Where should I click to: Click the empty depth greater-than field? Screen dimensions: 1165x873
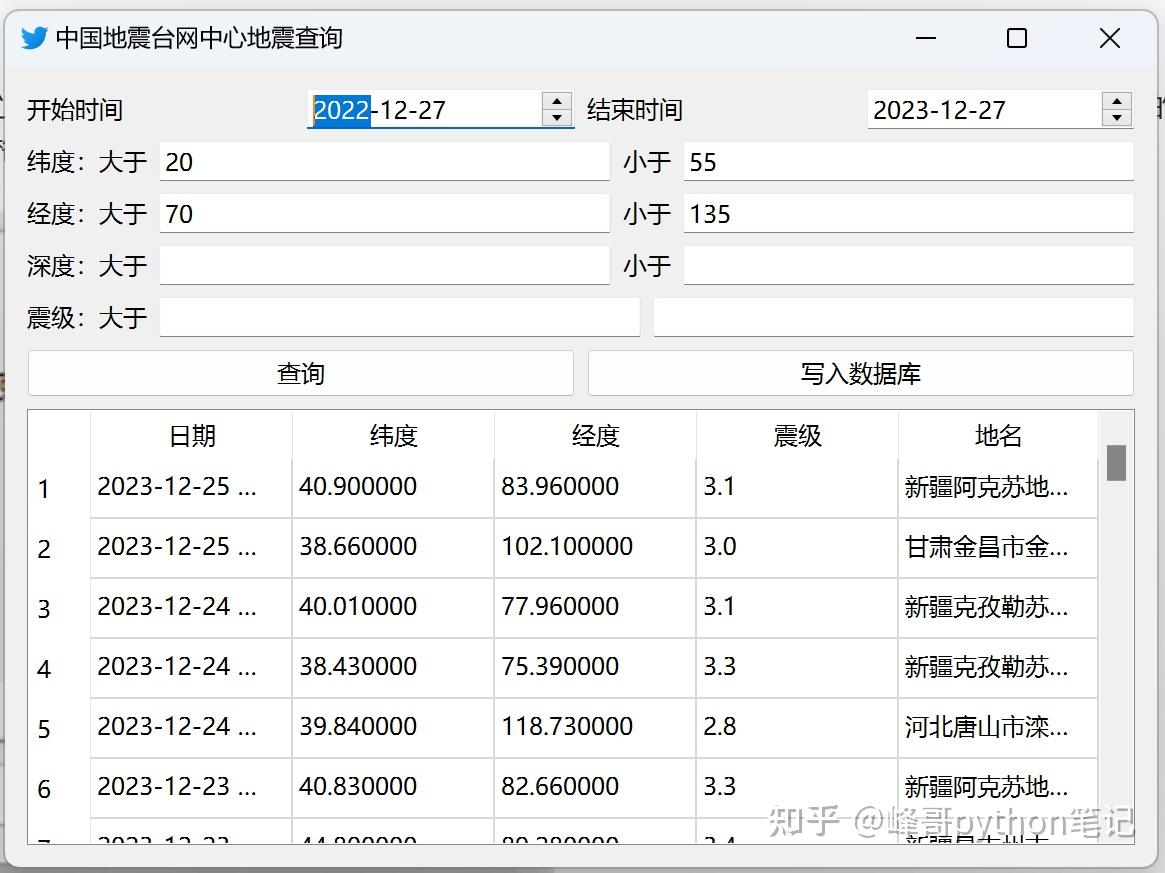pyautogui.click(x=385, y=265)
